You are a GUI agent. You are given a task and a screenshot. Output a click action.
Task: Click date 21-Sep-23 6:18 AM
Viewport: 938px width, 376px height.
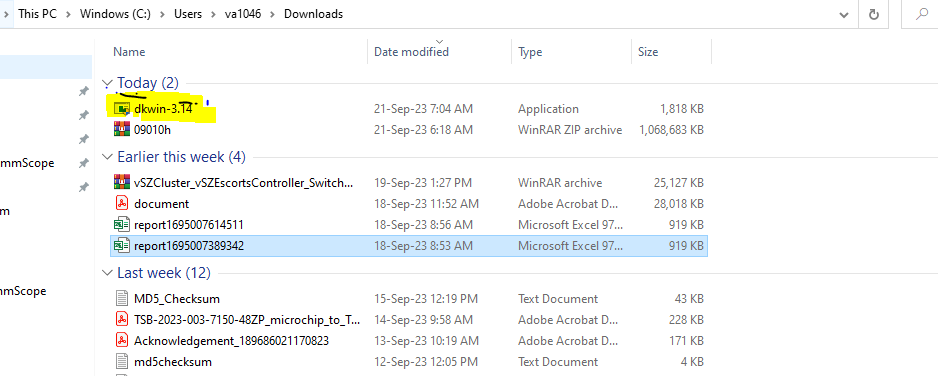tap(424, 130)
